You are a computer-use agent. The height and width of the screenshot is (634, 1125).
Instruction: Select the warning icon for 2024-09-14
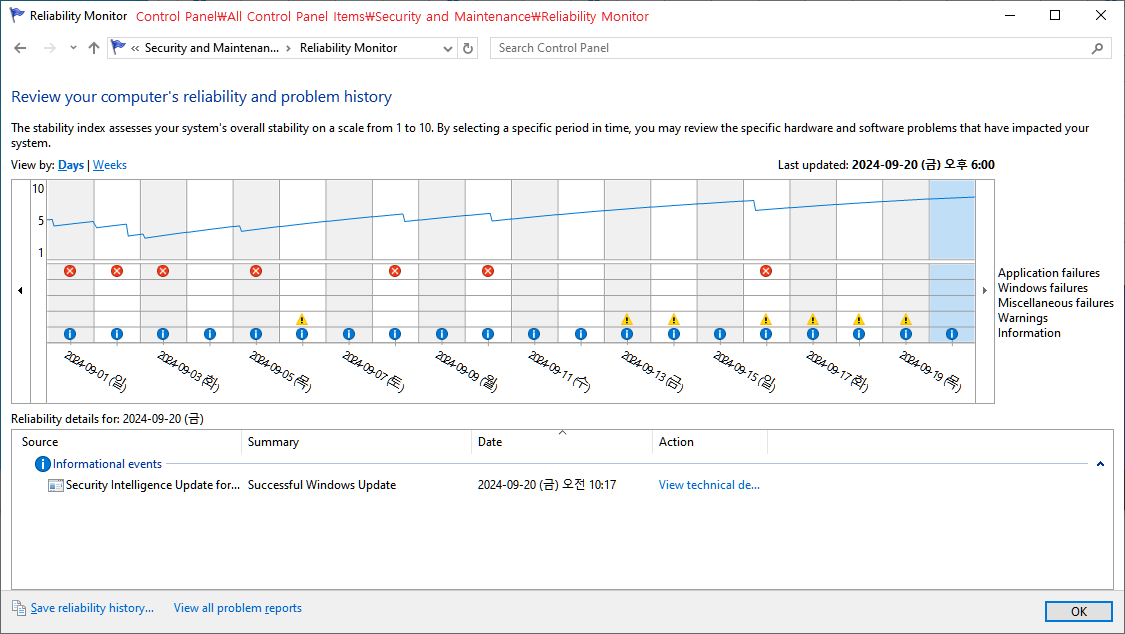coord(674,319)
